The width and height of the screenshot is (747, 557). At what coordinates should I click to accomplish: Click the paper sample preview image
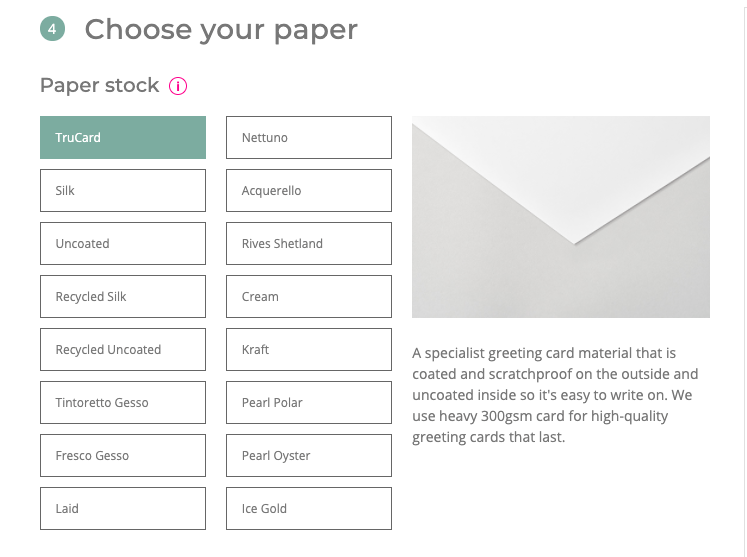(x=561, y=217)
